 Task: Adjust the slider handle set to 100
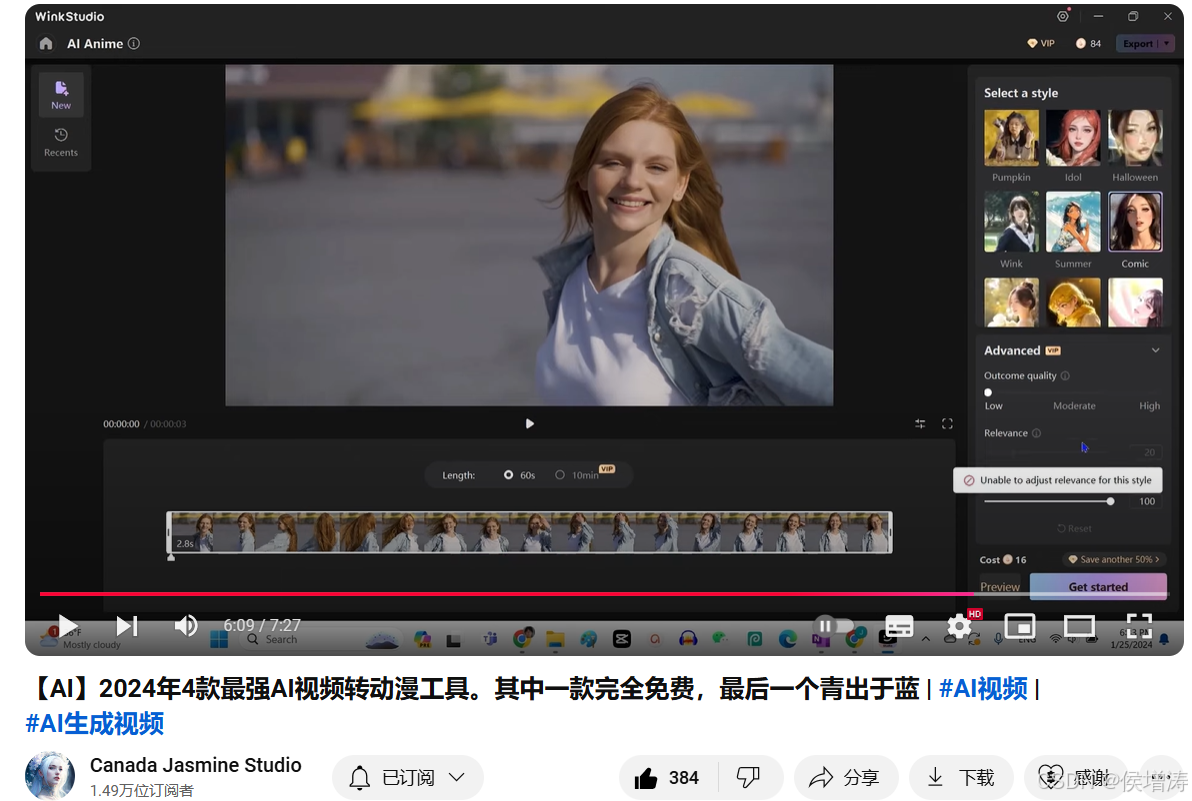[x=1111, y=502]
